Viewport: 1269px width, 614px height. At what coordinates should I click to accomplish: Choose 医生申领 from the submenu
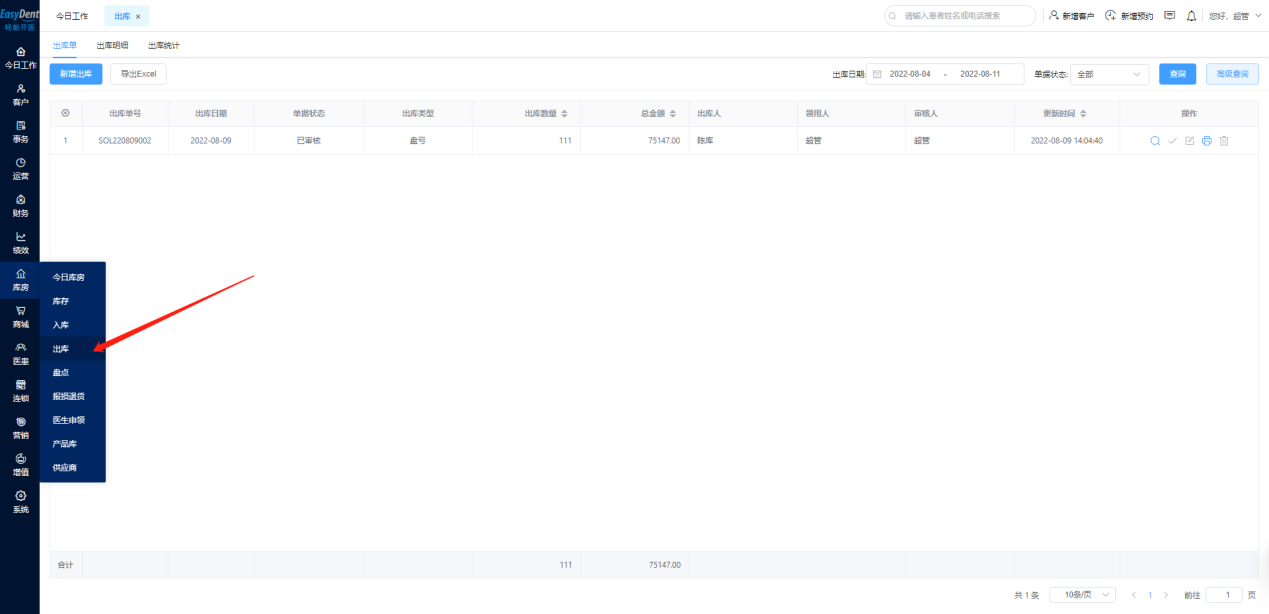pos(72,420)
